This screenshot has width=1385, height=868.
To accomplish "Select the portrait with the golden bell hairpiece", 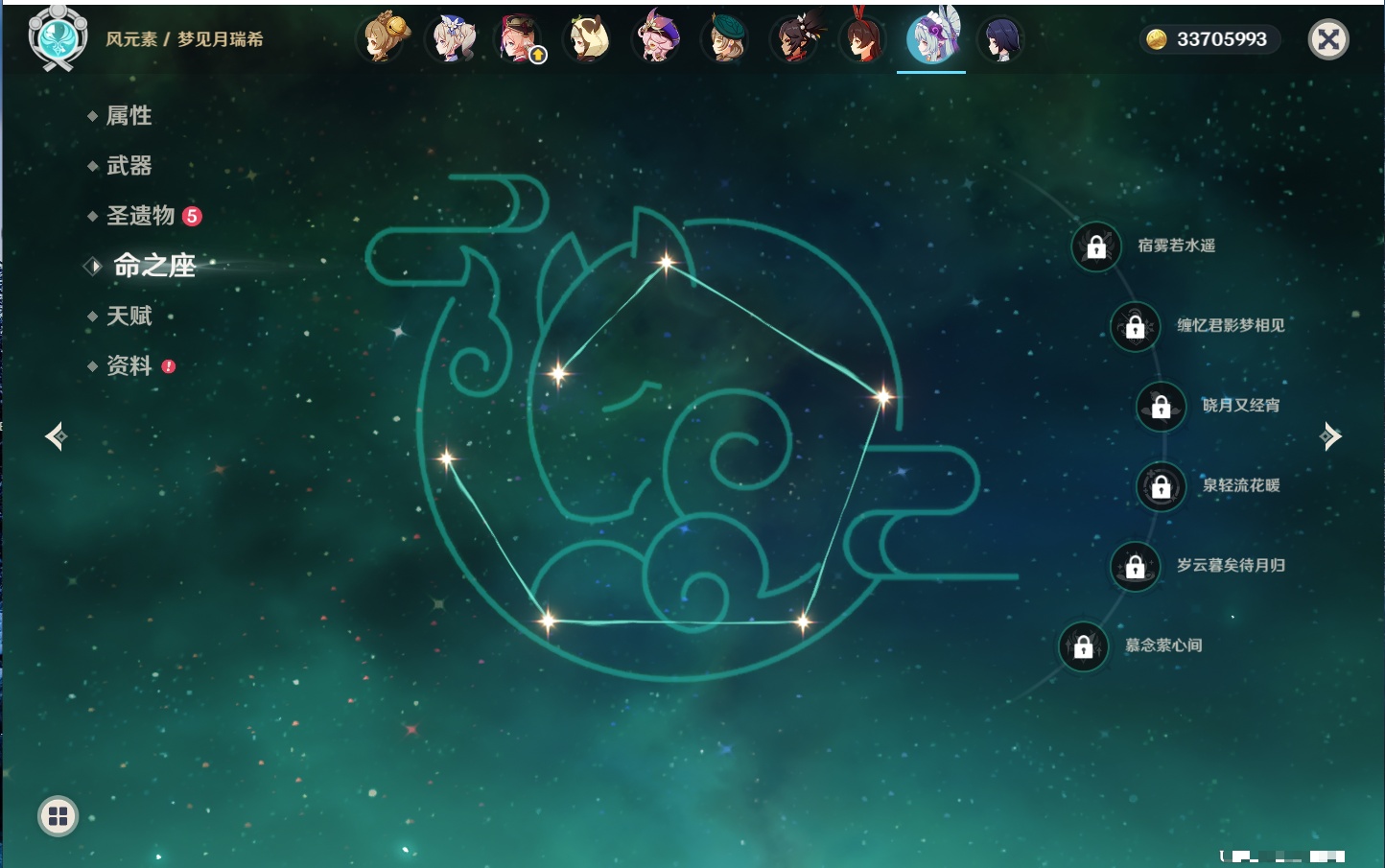I will pos(383,38).
